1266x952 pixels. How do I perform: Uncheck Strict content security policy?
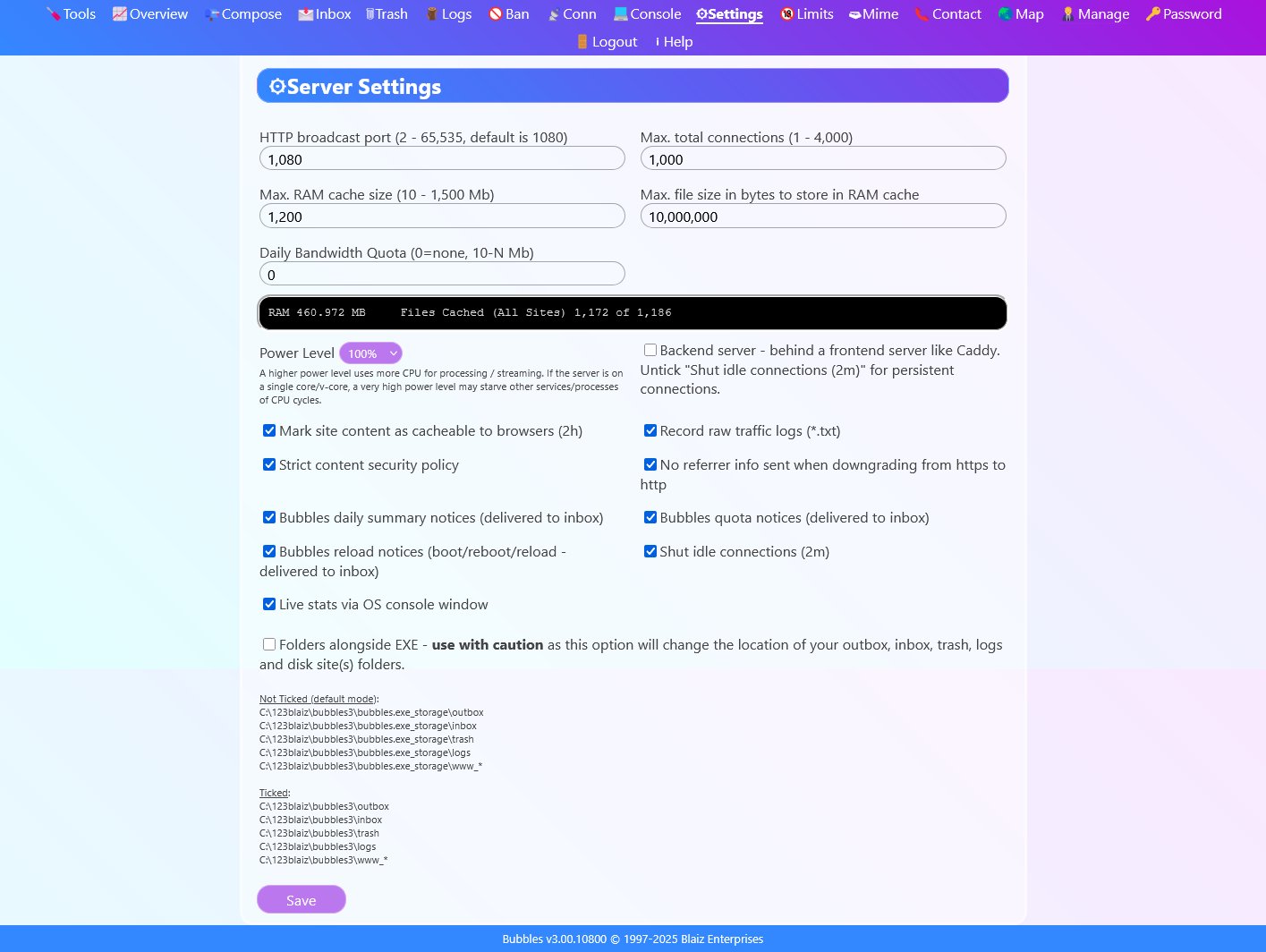269,464
